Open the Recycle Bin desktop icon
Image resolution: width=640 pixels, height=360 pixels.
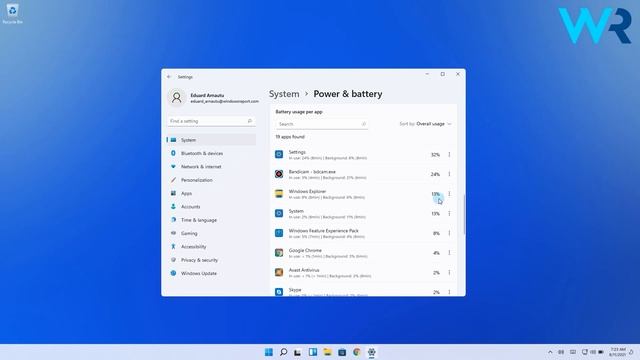12,13
